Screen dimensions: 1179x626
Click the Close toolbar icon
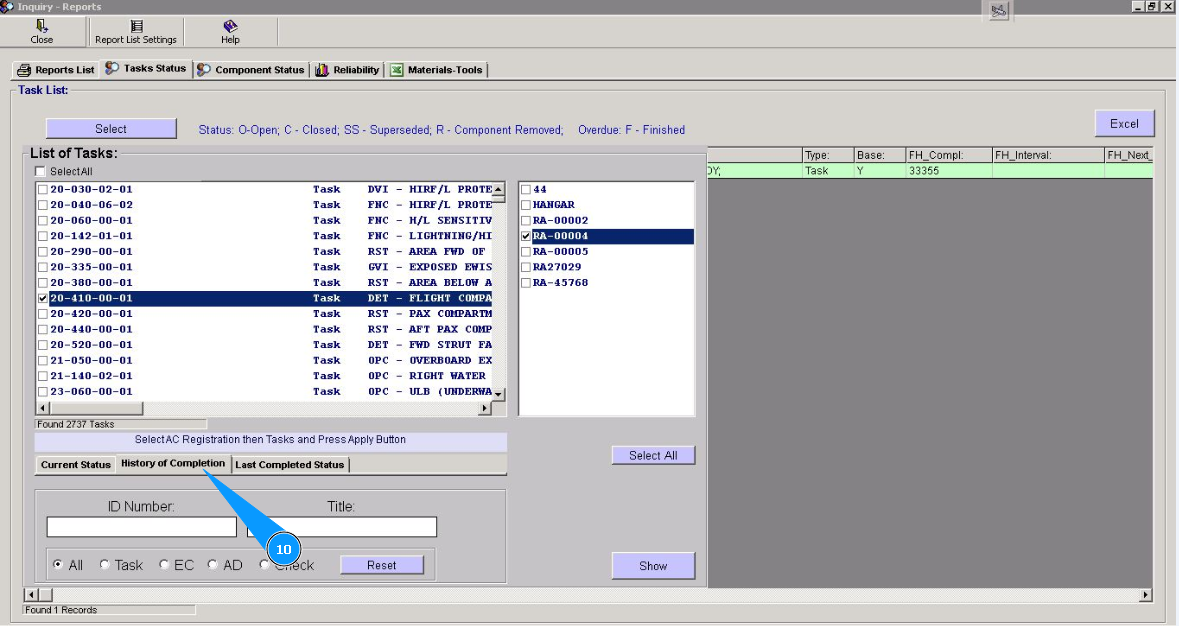[41, 26]
